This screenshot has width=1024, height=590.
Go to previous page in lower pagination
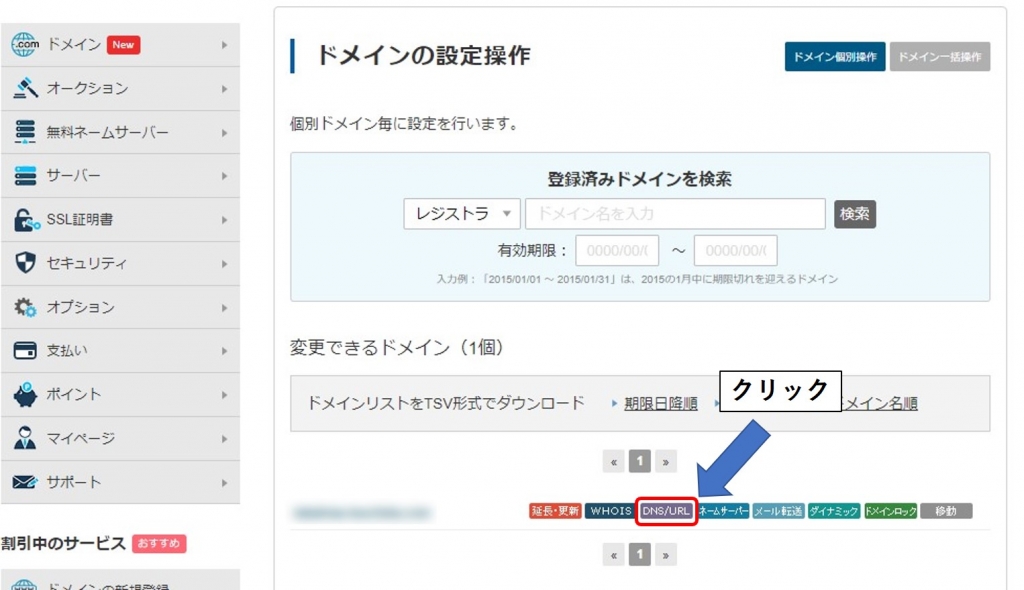pos(613,555)
